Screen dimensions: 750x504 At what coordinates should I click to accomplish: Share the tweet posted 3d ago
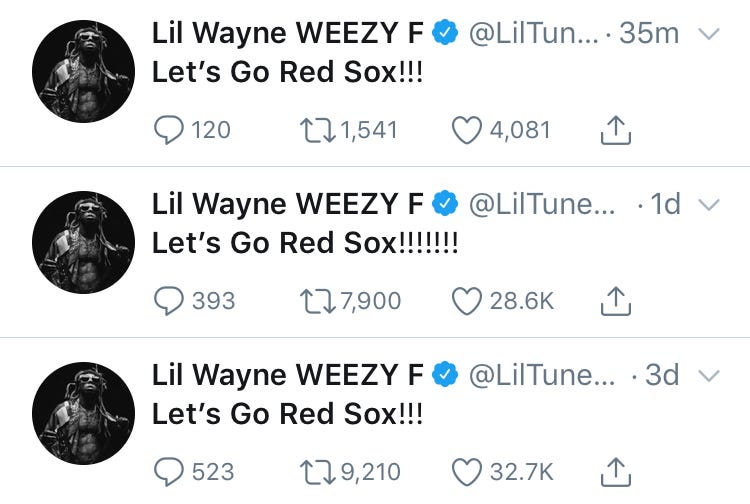tap(616, 471)
